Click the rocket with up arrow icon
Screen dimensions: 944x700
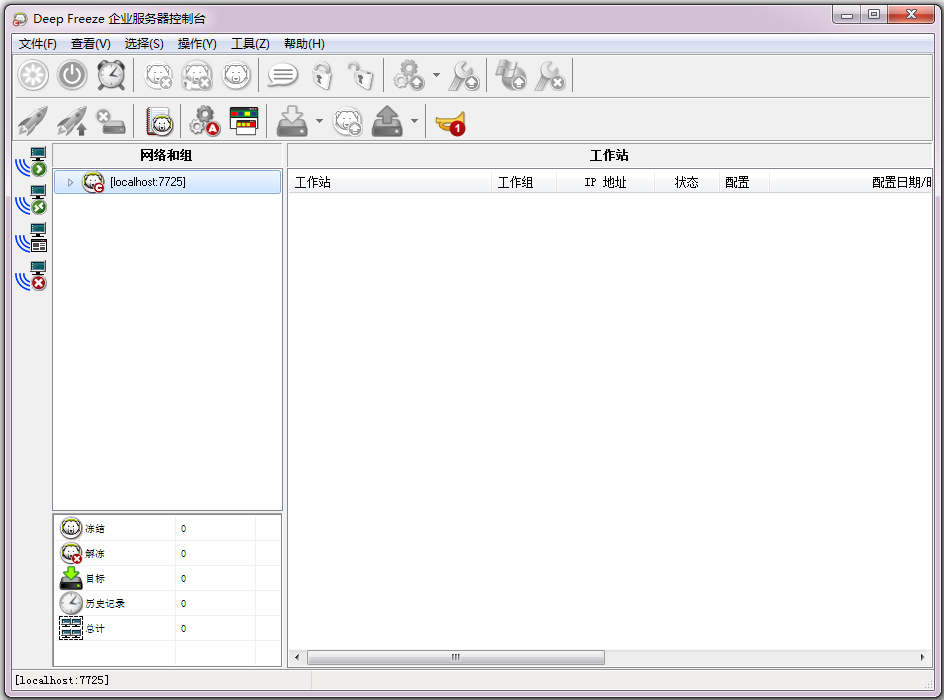tap(72, 121)
